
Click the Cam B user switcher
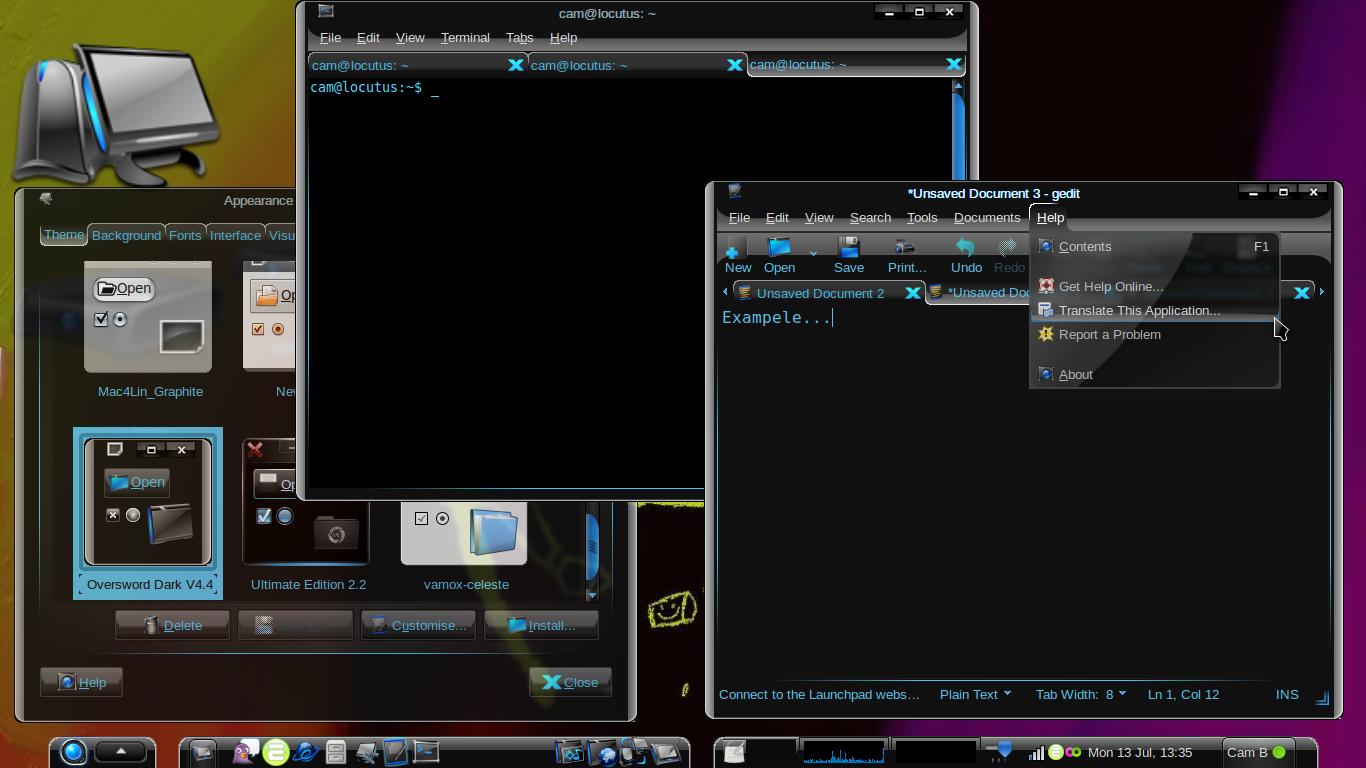1257,752
